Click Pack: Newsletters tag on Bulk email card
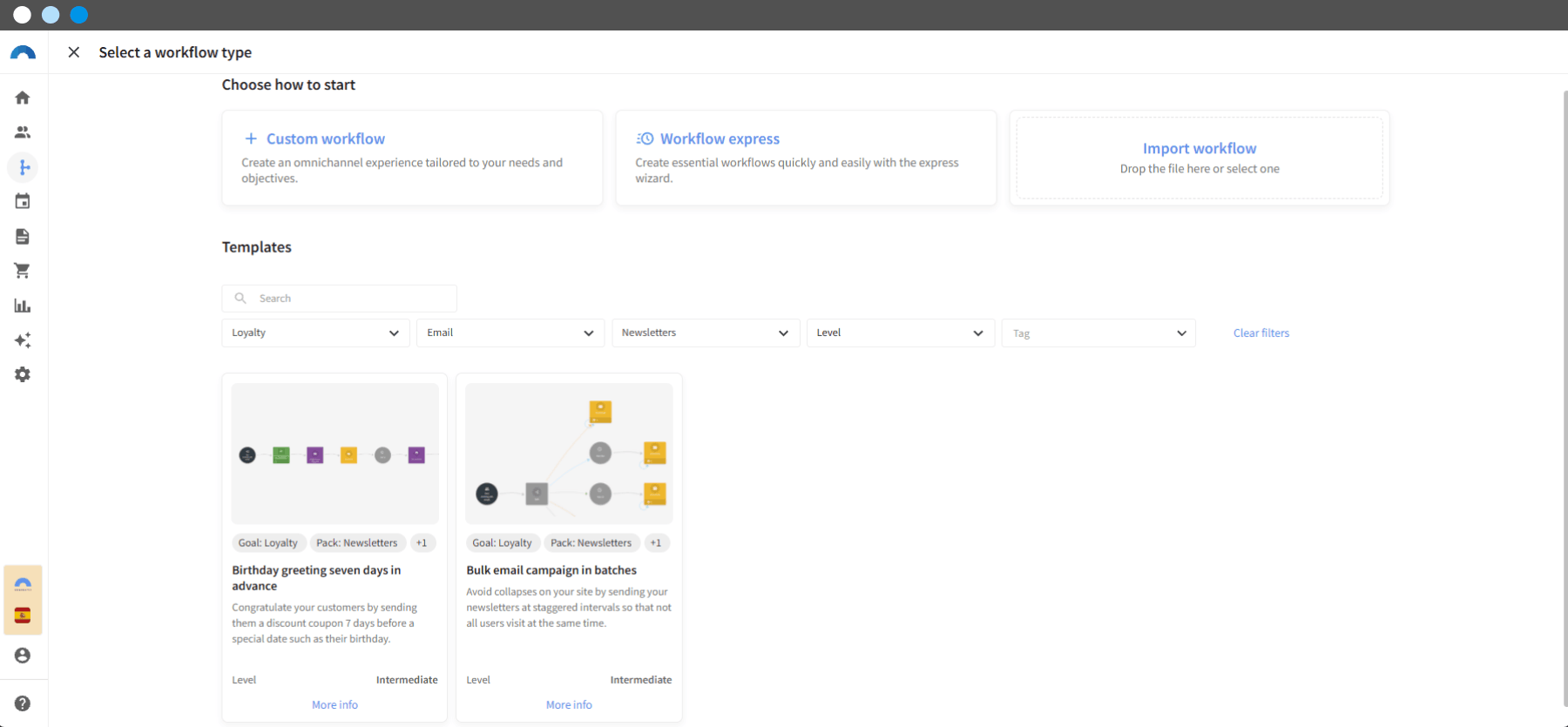The image size is (1568, 727). (x=591, y=542)
